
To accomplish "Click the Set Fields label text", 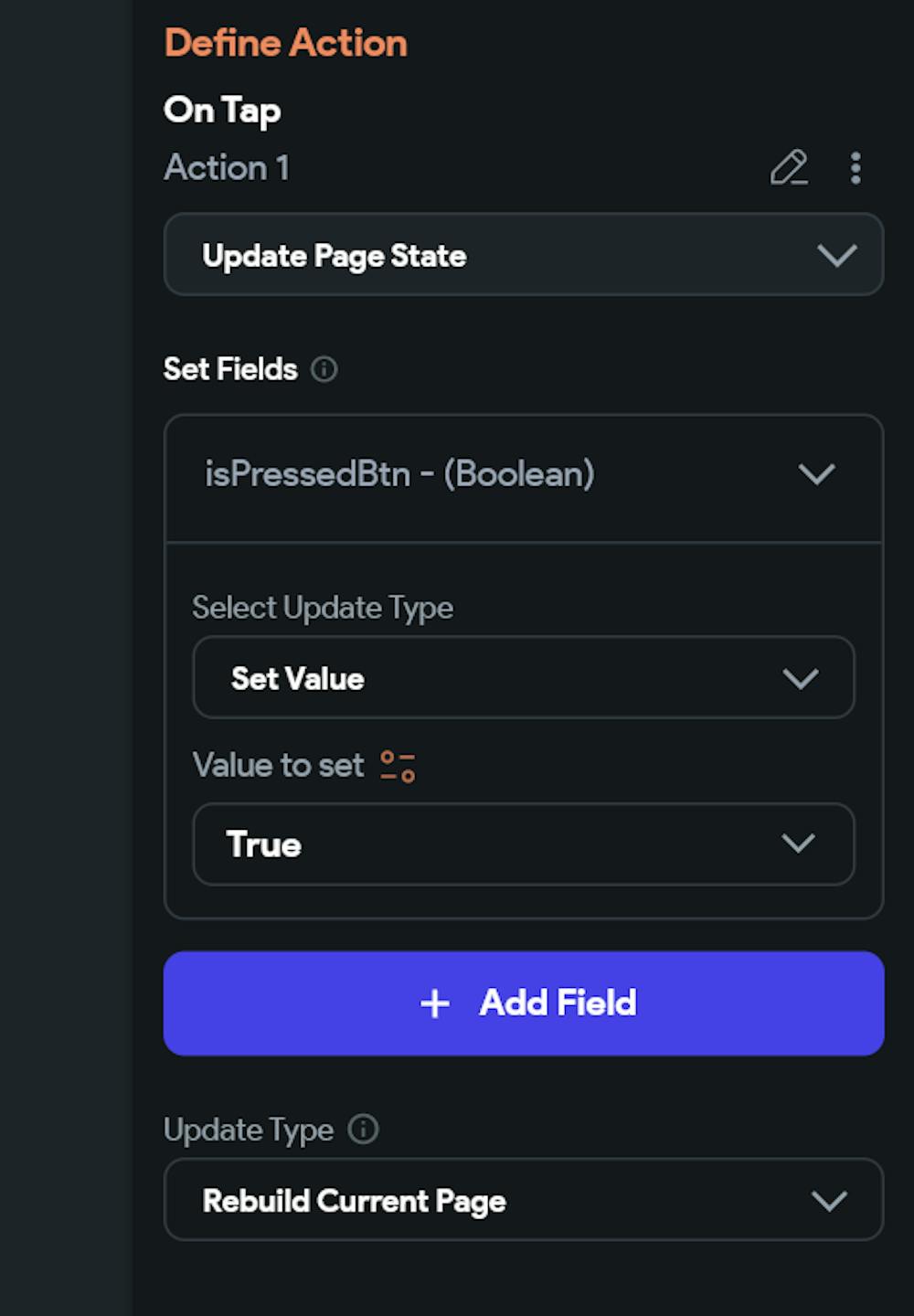I will (230, 369).
